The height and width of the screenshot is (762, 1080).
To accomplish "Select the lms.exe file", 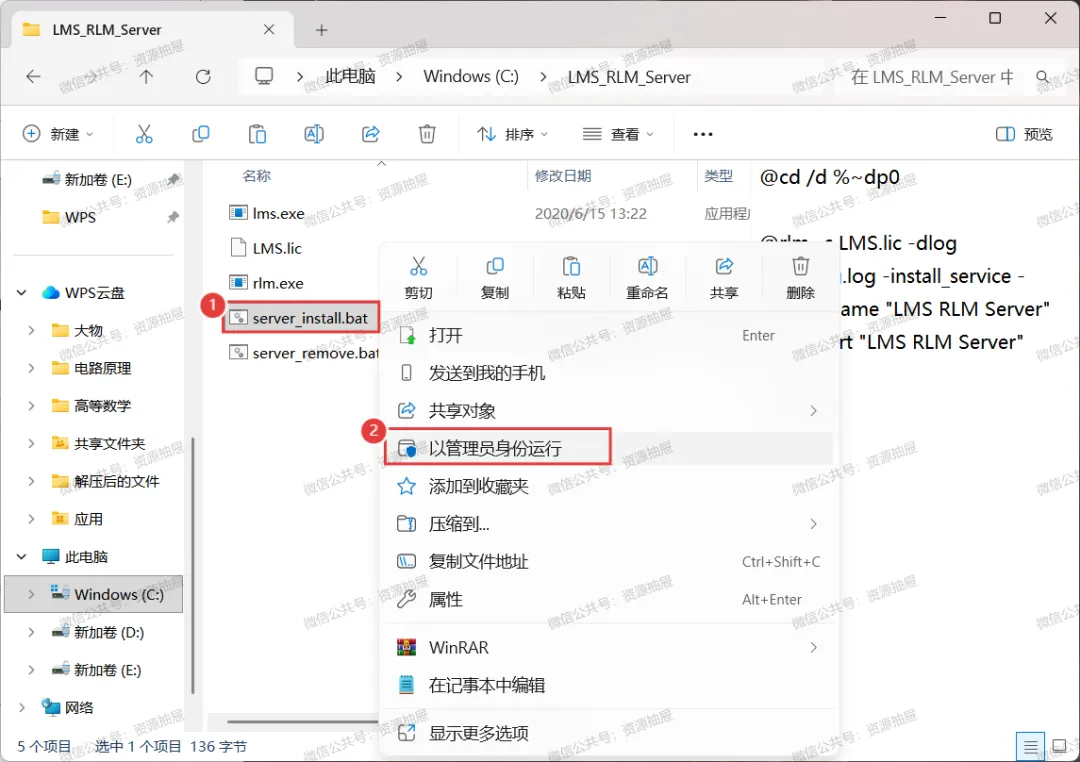I will click(278, 214).
